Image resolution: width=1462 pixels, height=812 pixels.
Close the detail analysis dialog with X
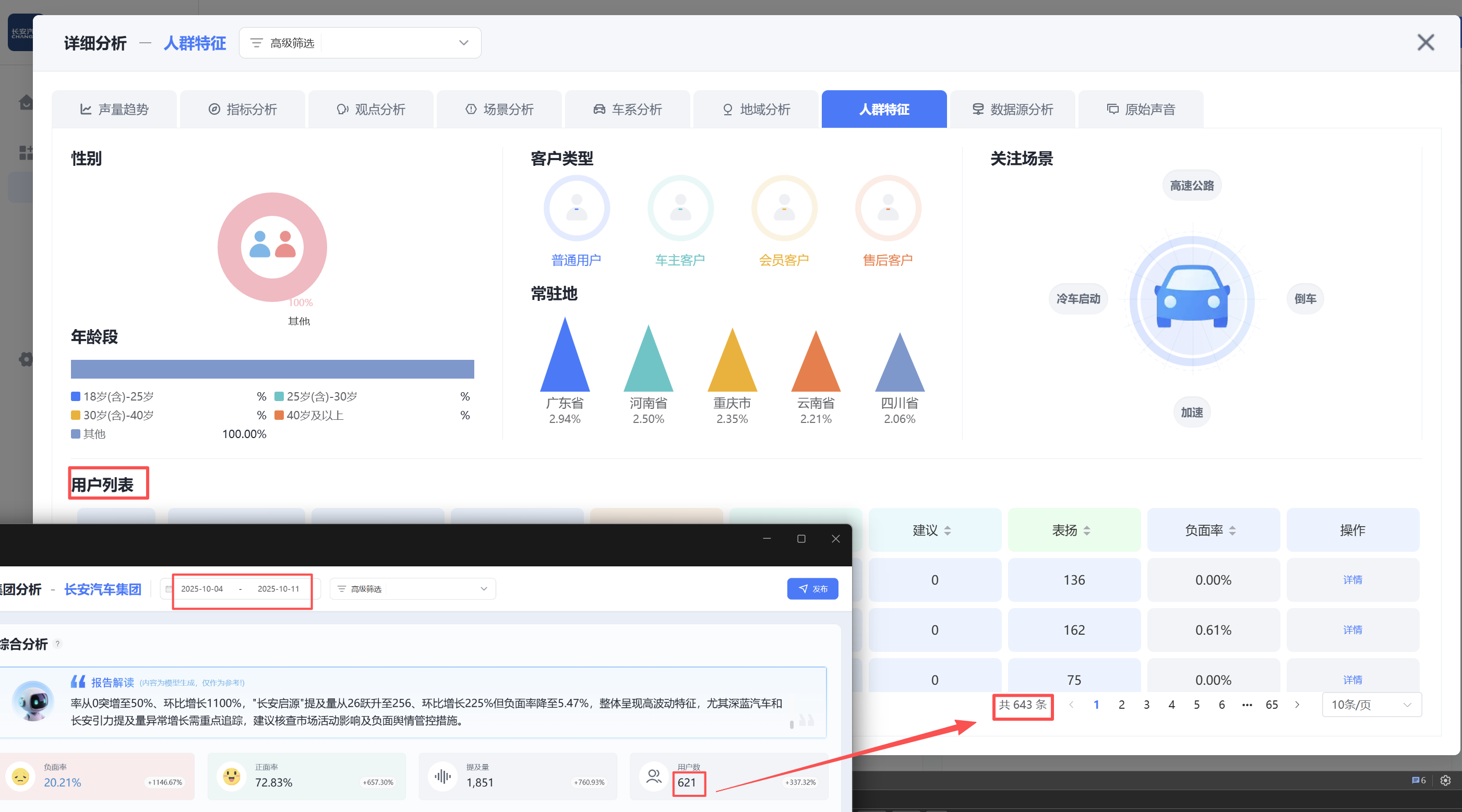(1425, 43)
